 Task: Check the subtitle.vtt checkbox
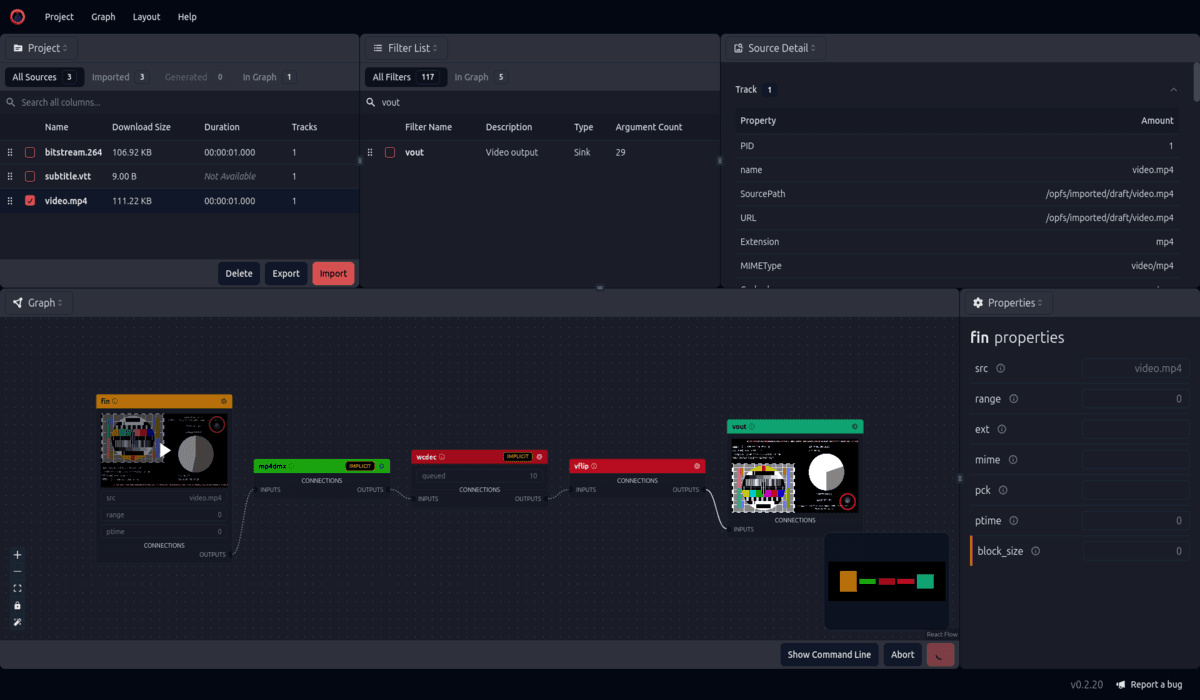[x=30, y=176]
